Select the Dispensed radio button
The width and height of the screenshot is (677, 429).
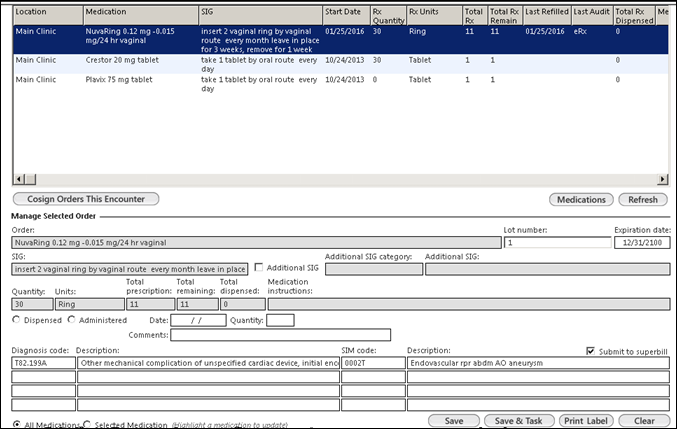pos(16,320)
